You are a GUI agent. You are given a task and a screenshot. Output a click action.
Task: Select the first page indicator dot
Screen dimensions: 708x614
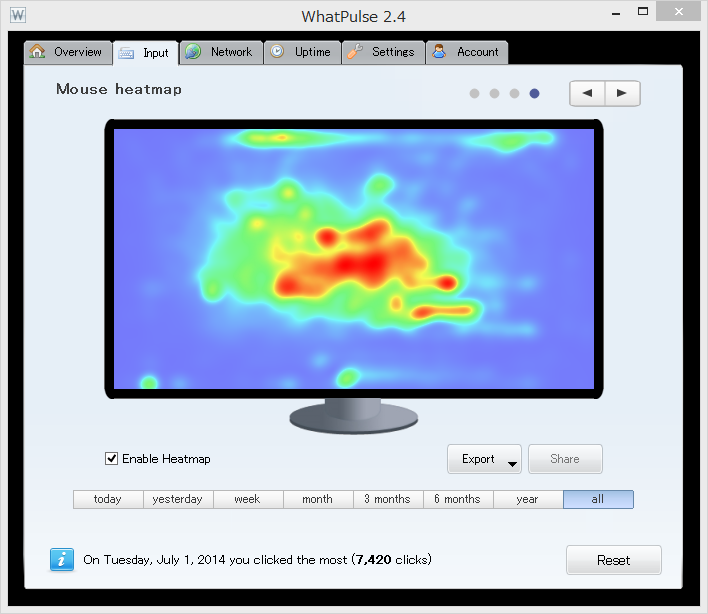(x=474, y=93)
